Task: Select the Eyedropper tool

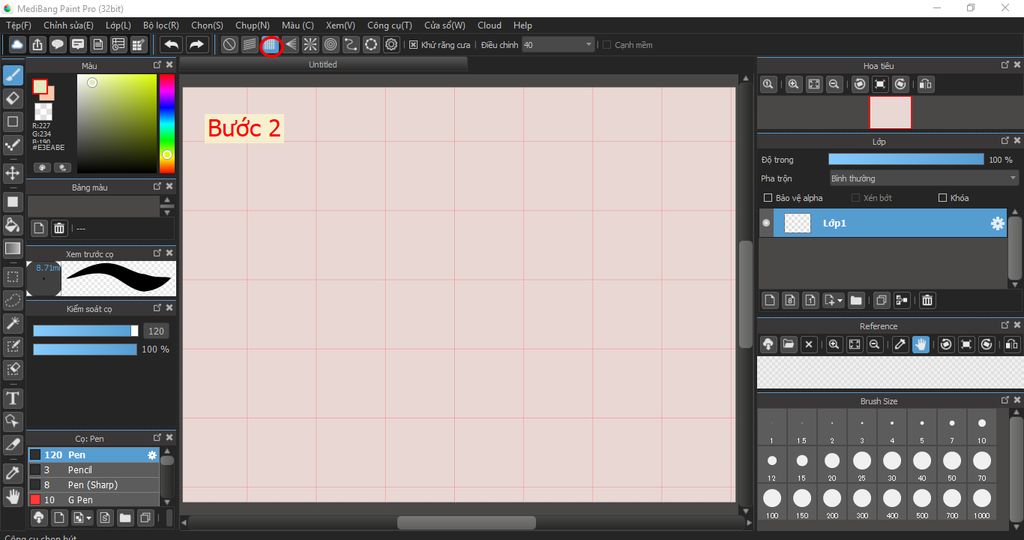Action: pos(12,473)
